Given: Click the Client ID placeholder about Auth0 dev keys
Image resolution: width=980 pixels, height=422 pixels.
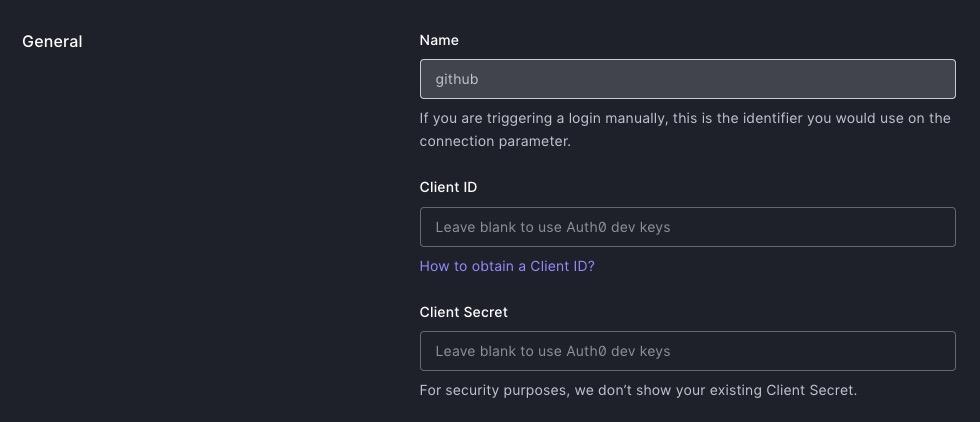Looking at the screenshot, I should pyautogui.click(x=553, y=227).
